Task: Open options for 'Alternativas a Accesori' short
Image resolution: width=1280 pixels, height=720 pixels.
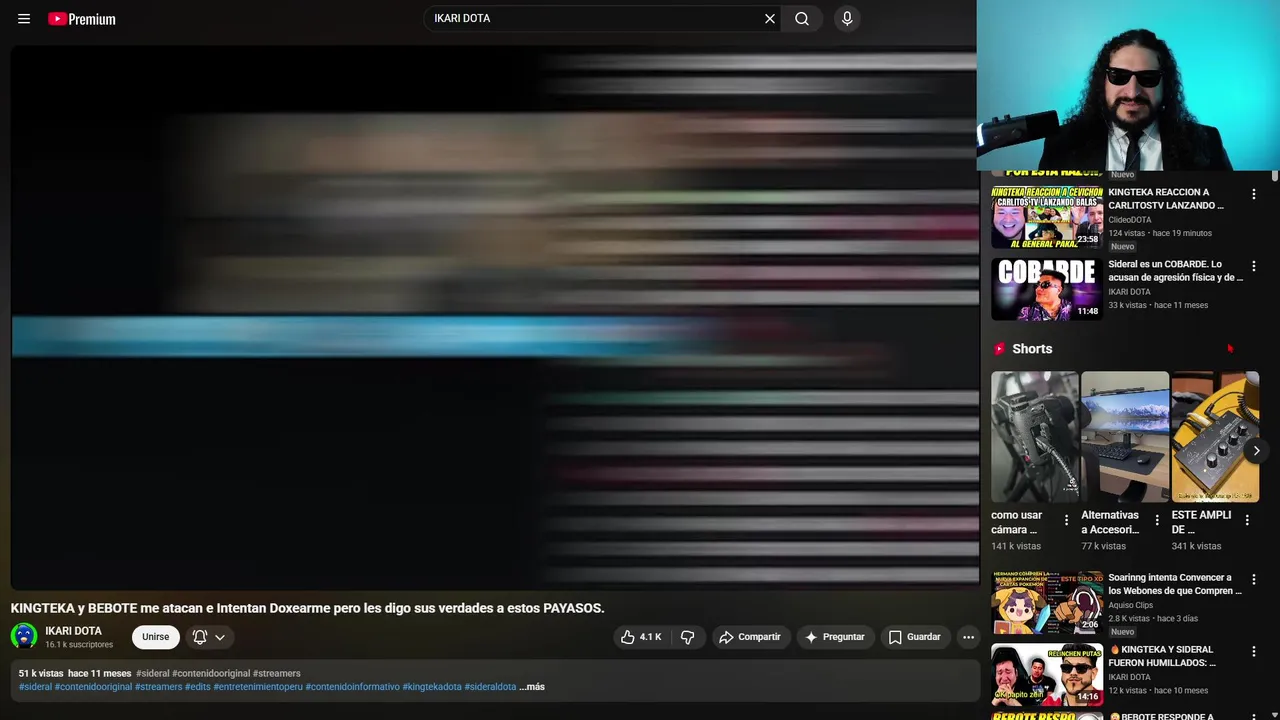Action: point(1157,520)
